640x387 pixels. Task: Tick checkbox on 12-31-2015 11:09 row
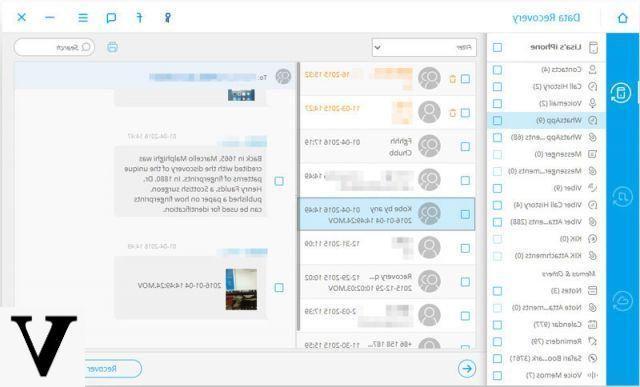coord(465,248)
